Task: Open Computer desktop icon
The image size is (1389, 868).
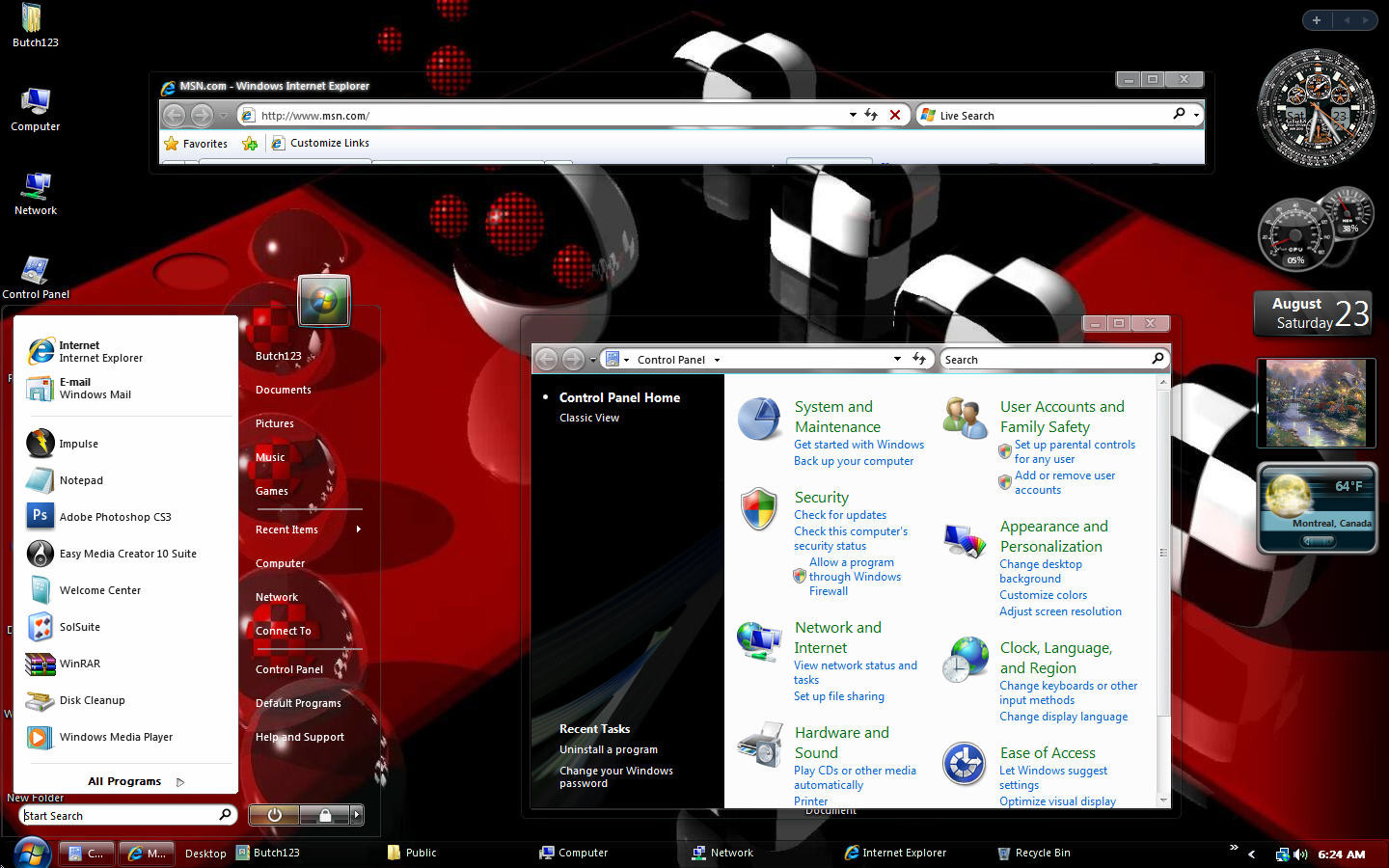Action: tap(35, 110)
